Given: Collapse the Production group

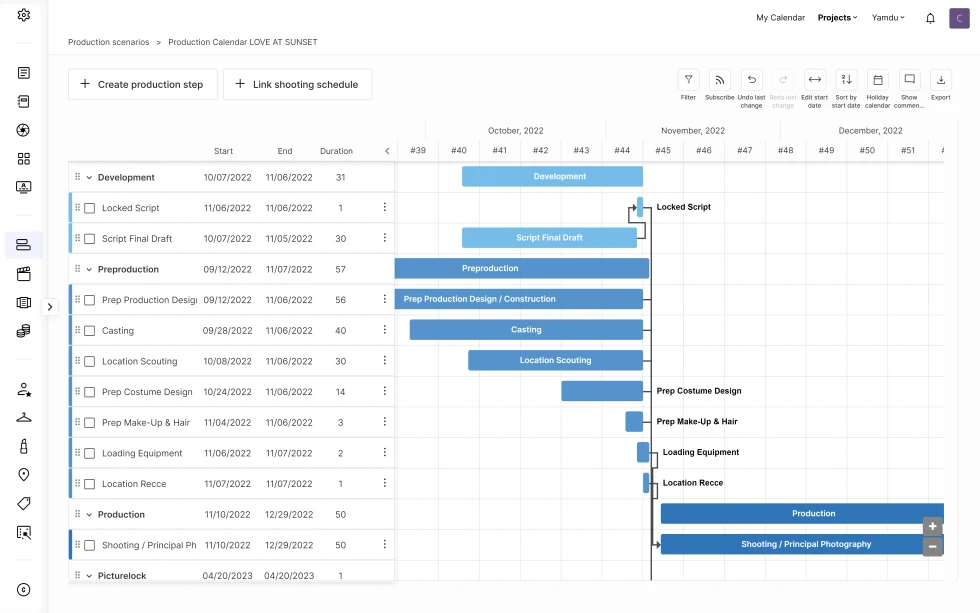Looking at the screenshot, I should pos(89,514).
